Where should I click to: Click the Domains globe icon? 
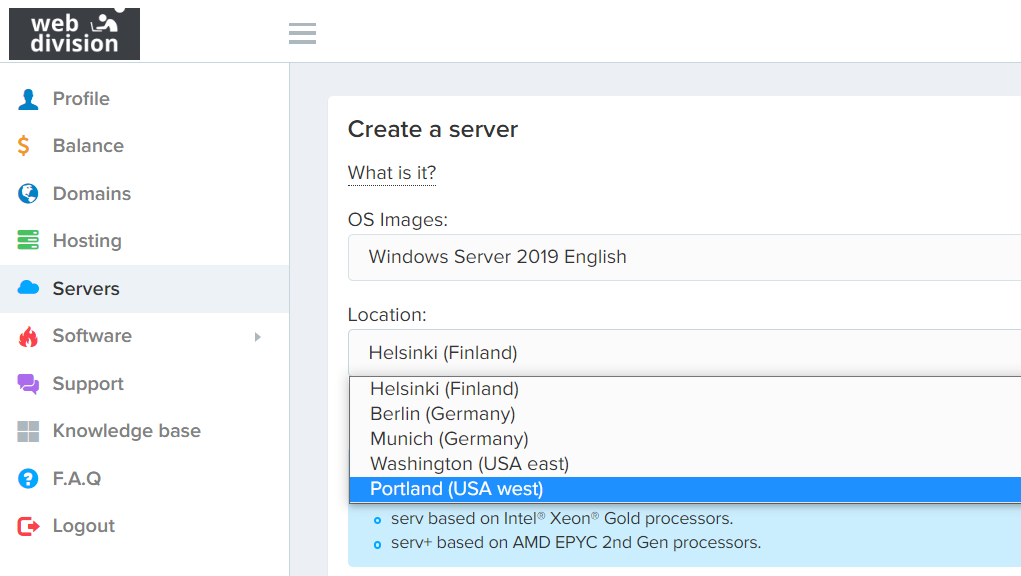tap(28, 194)
